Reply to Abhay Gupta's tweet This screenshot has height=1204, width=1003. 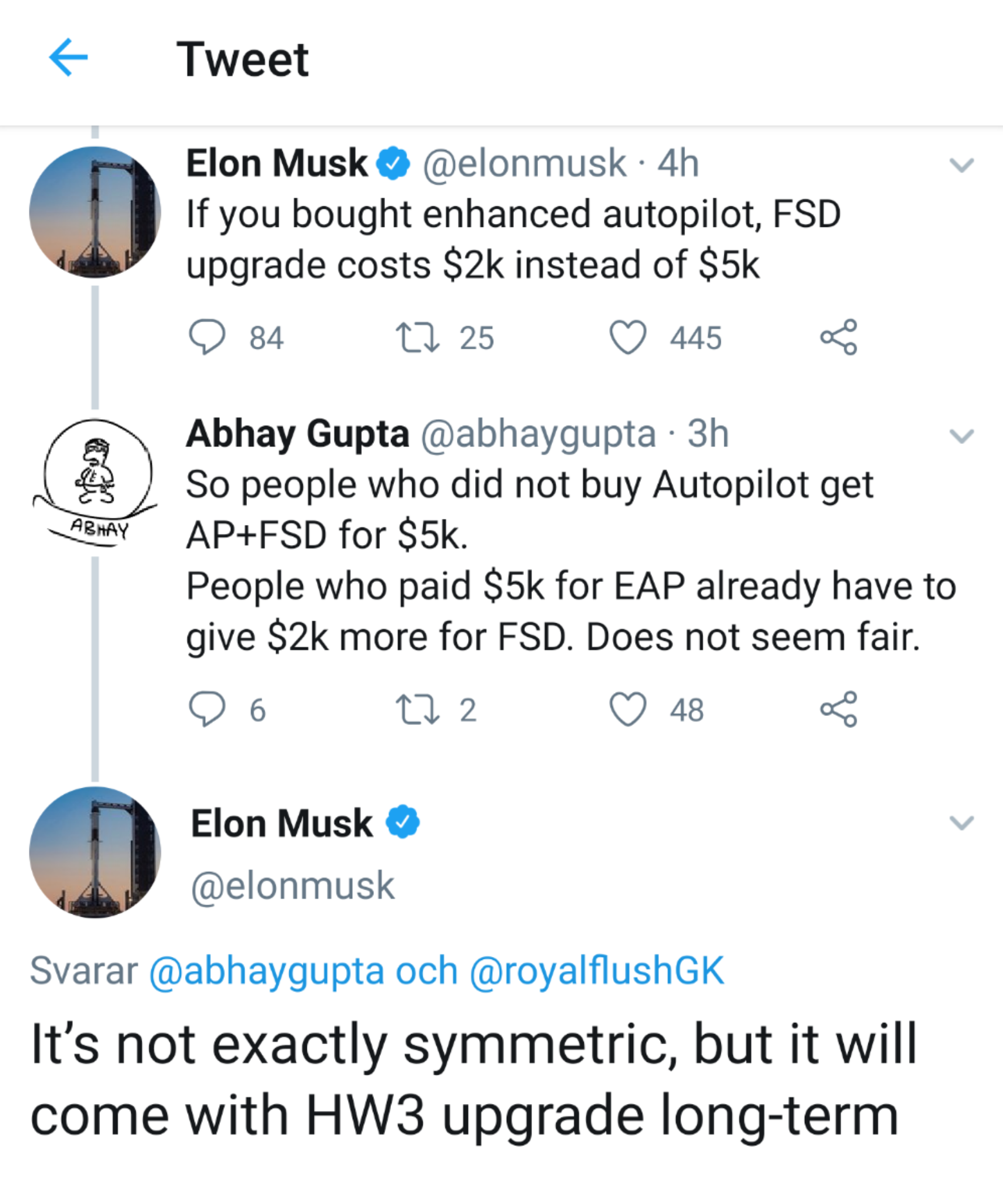pos(206,709)
